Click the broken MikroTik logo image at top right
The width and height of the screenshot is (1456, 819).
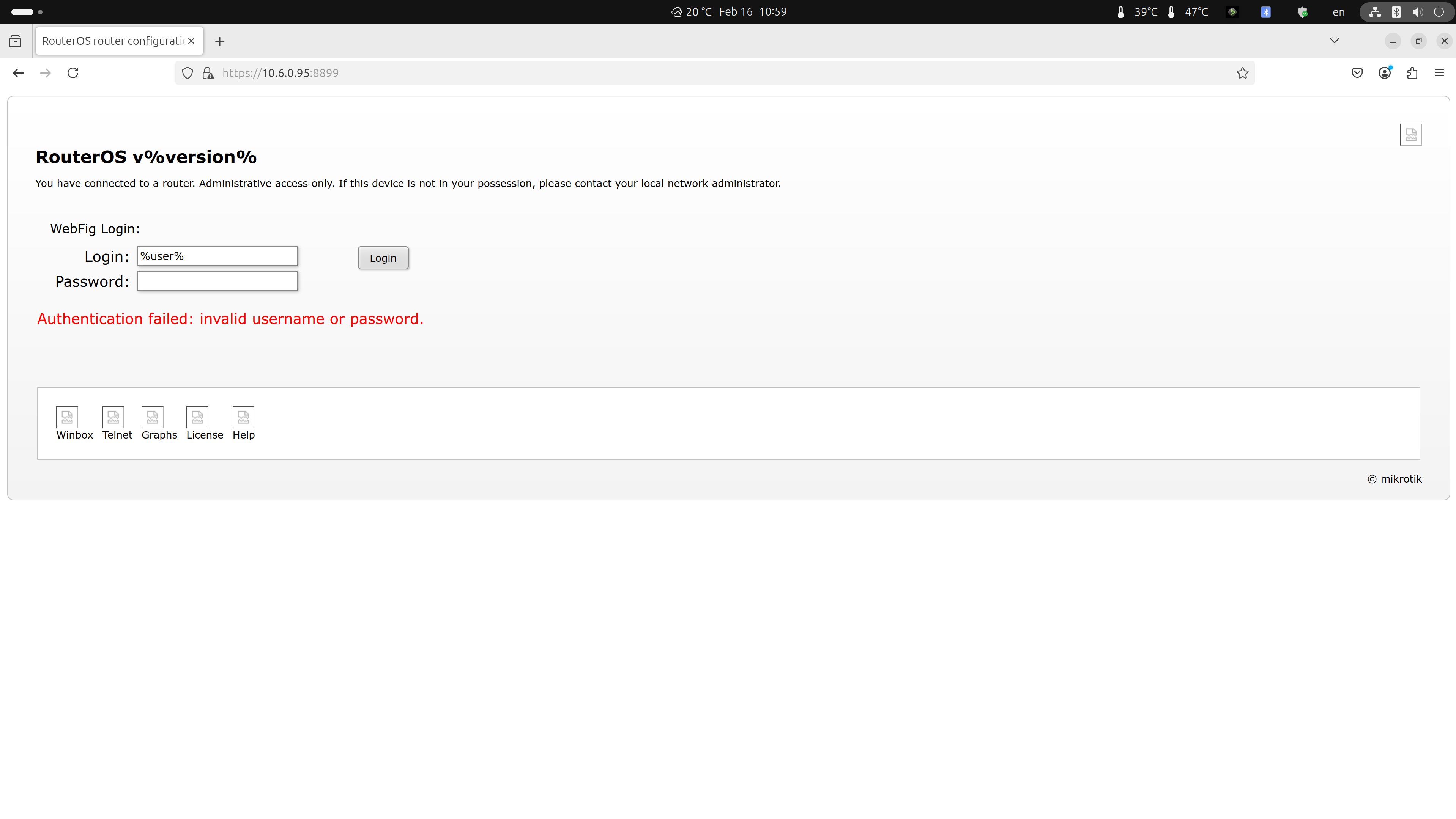pos(1411,134)
